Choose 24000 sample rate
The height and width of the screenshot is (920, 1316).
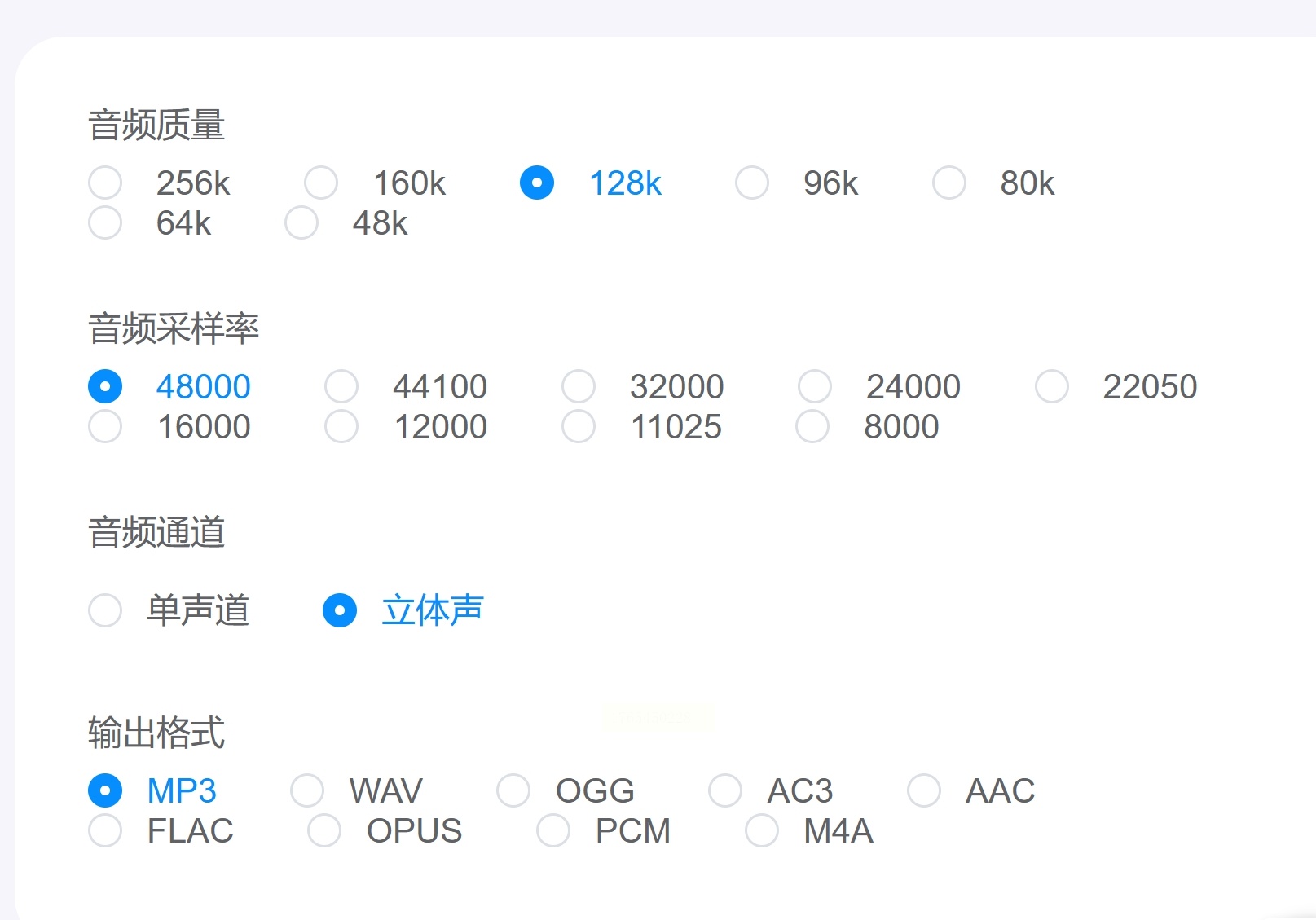pos(815,386)
